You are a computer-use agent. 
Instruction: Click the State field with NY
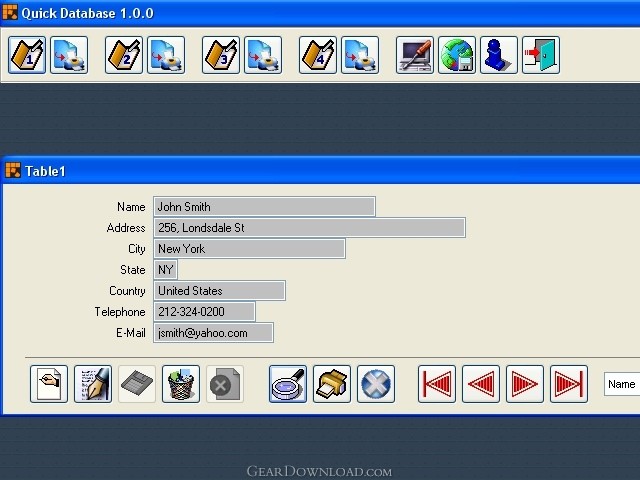[165, 270]
